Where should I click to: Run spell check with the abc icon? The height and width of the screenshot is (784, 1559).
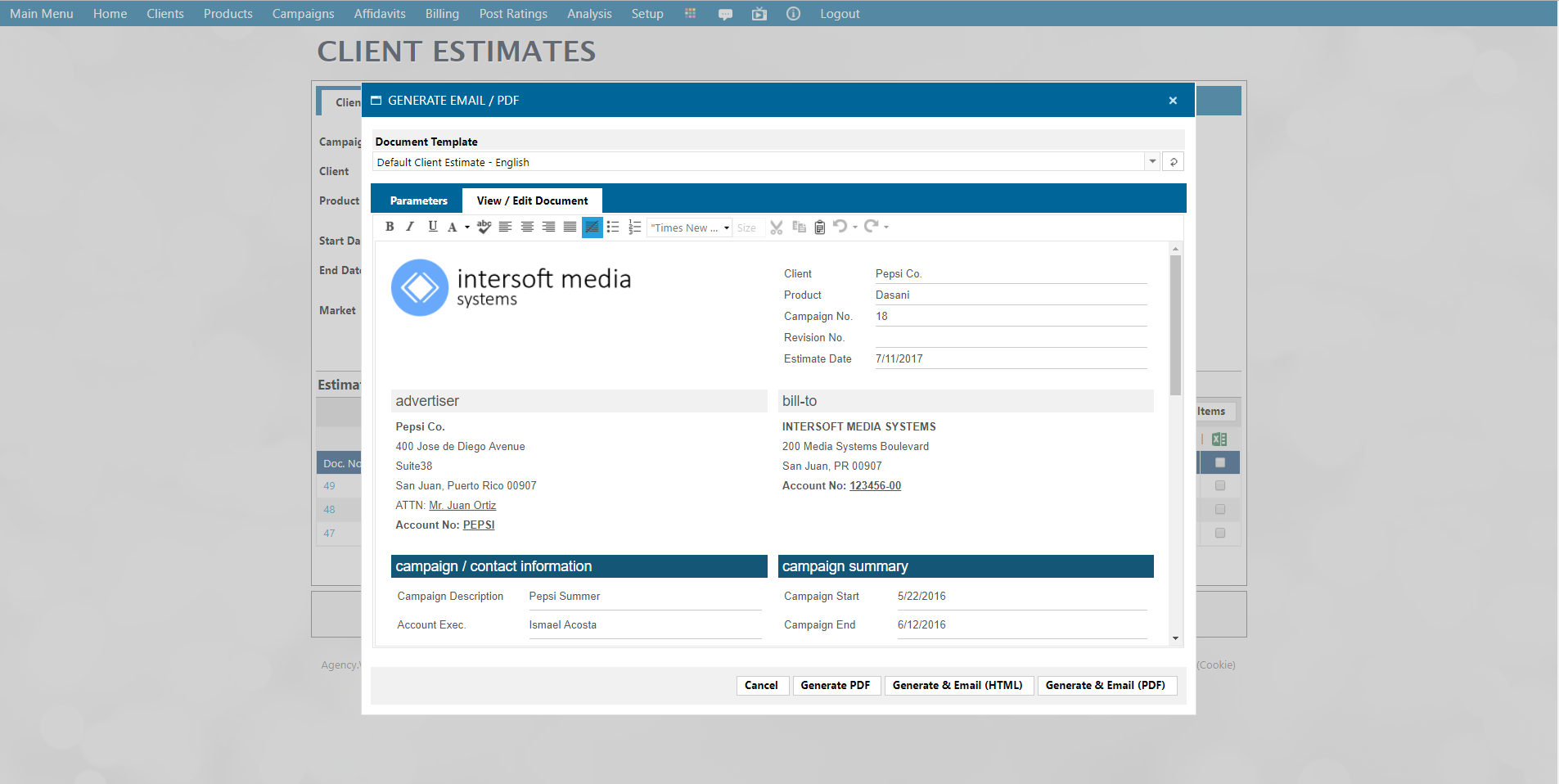tap(484, 228)
